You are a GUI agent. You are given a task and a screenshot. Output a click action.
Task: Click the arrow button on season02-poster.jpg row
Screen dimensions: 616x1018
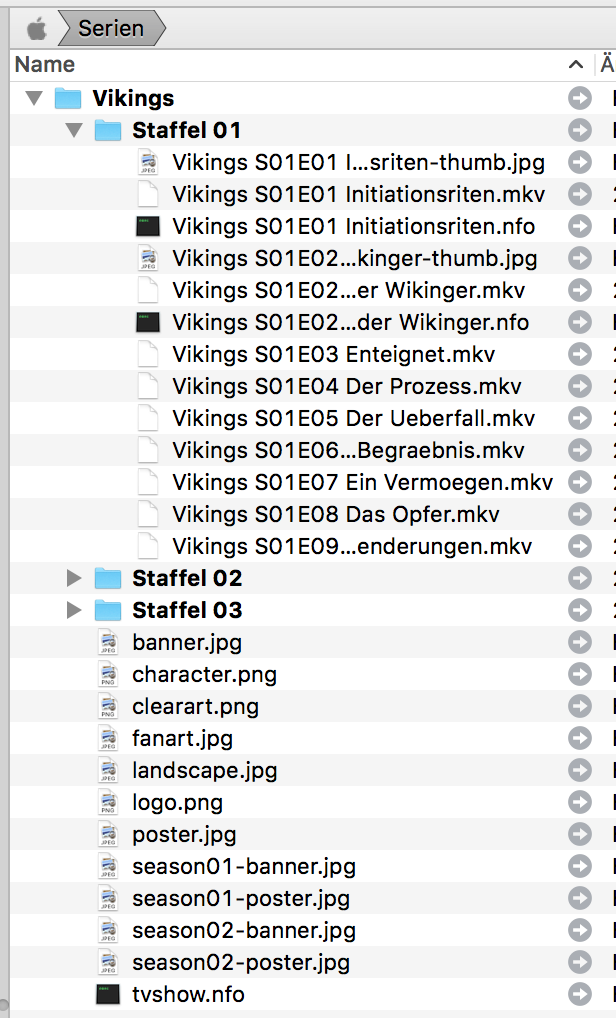pyautogui.click(x=580, y=962)
